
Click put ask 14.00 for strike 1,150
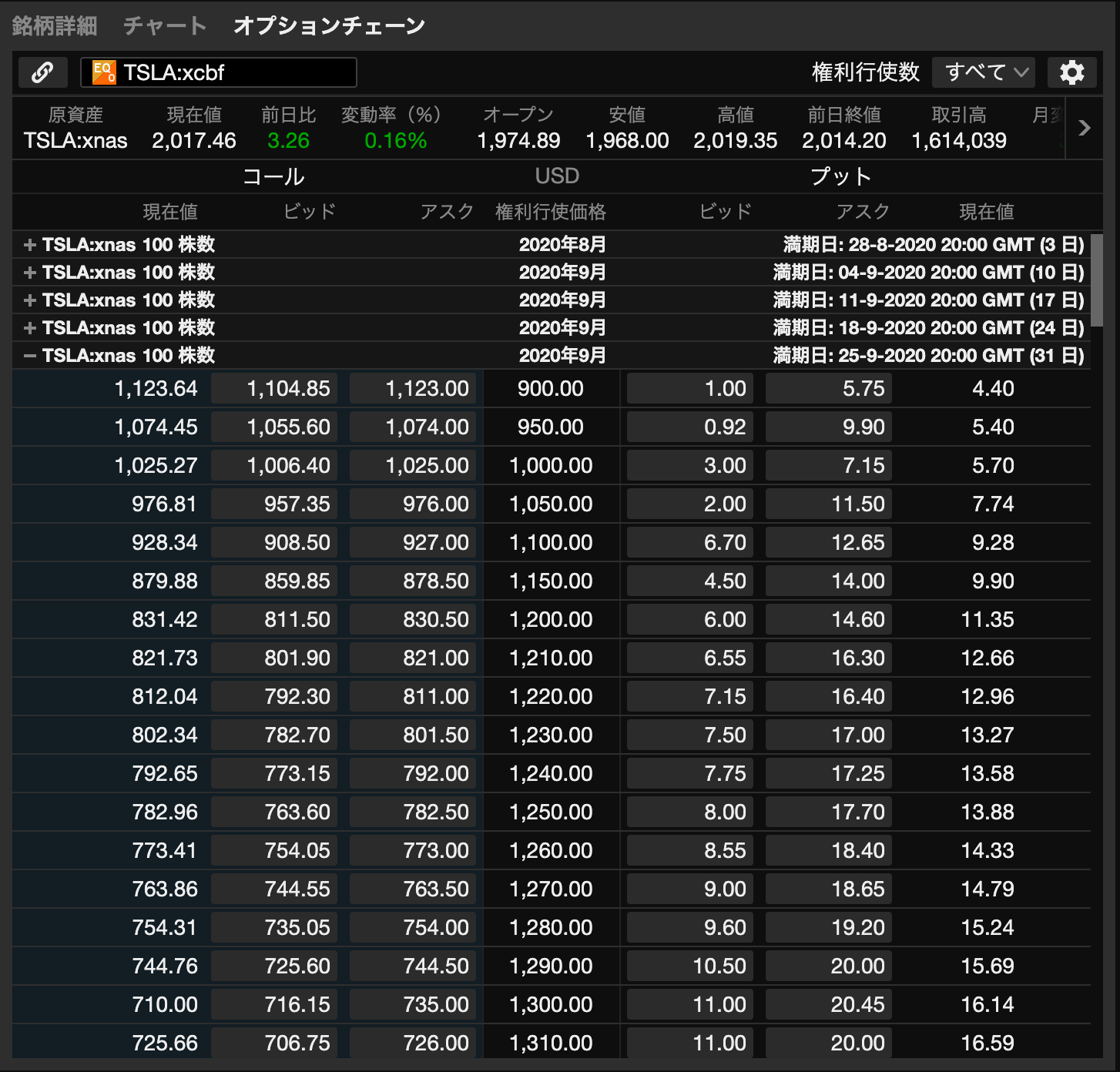[829, 581]
